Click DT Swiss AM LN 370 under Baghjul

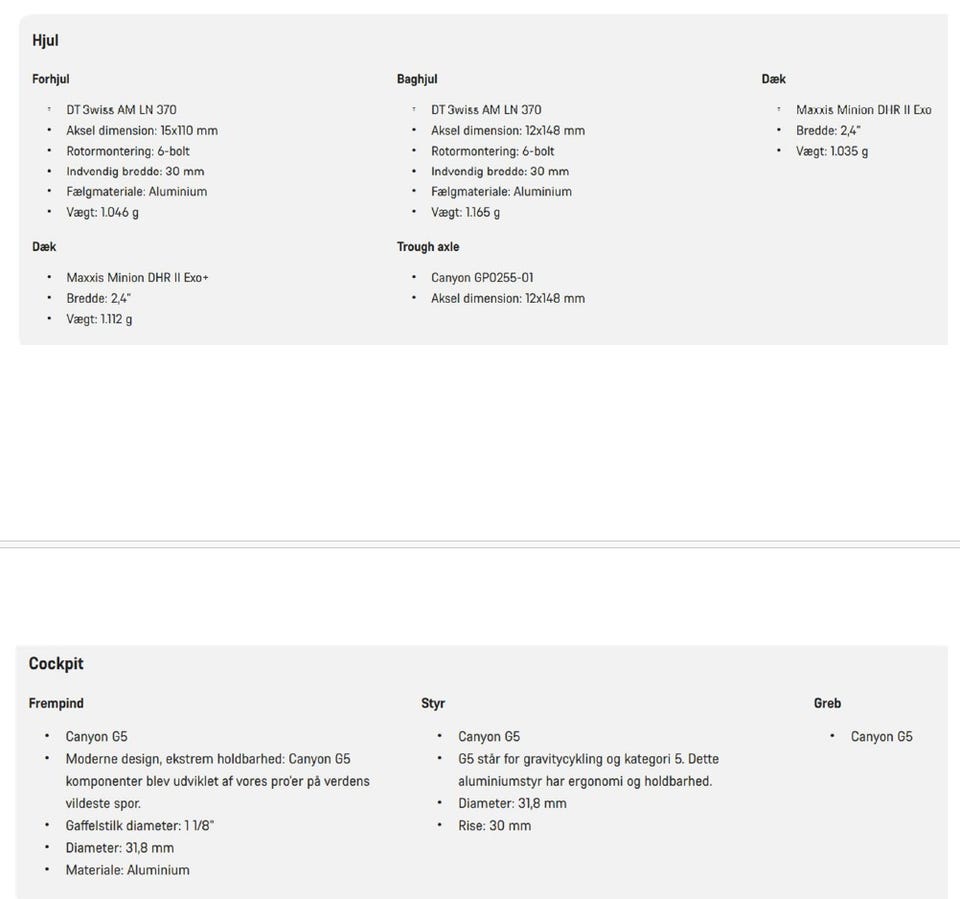tap(486, 110)
